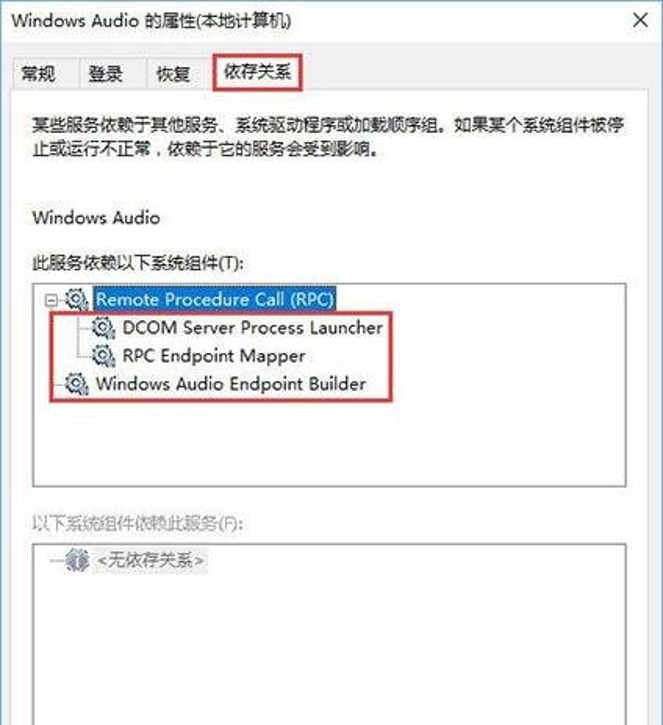Collapse the Remote Procedure Call tree node
Image resolution: width=663 pixels, height=725 pixels.
pos(52,301)
